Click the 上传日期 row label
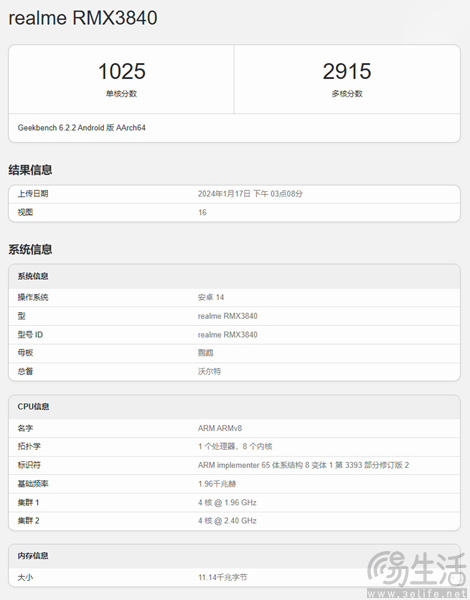Viewport: 470px width, 600px height. (33, 194)
